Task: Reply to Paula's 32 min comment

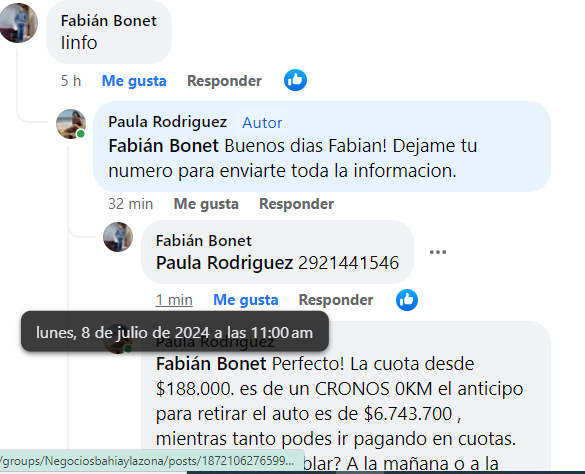Action: 296,204
